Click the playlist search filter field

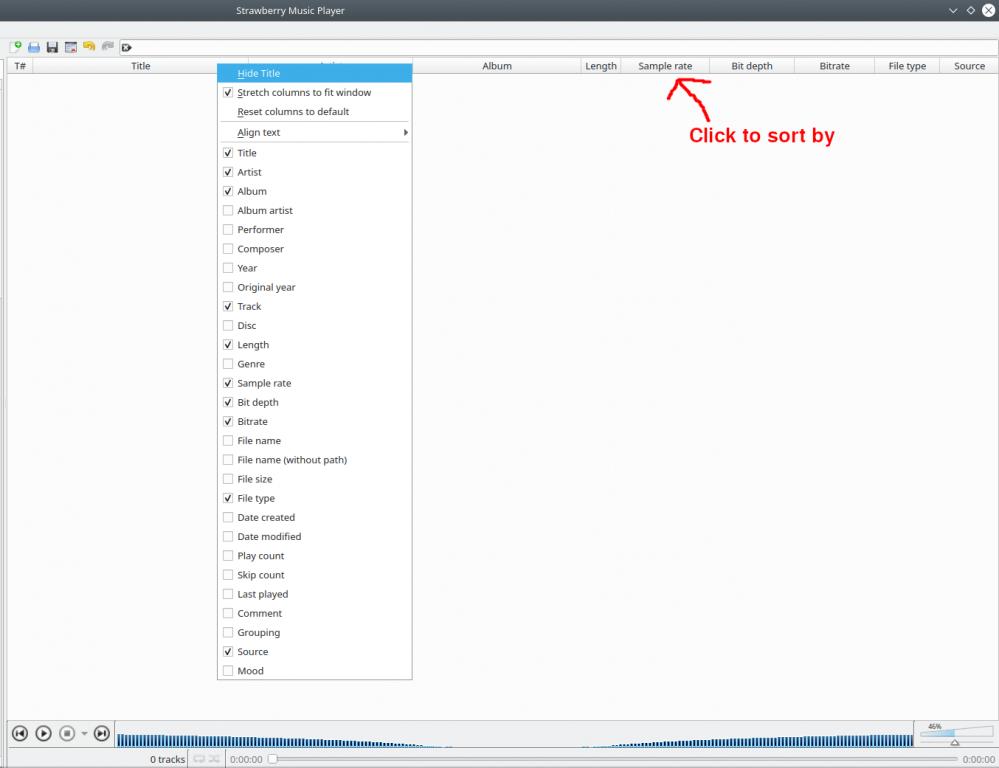(x=559, y=47)
